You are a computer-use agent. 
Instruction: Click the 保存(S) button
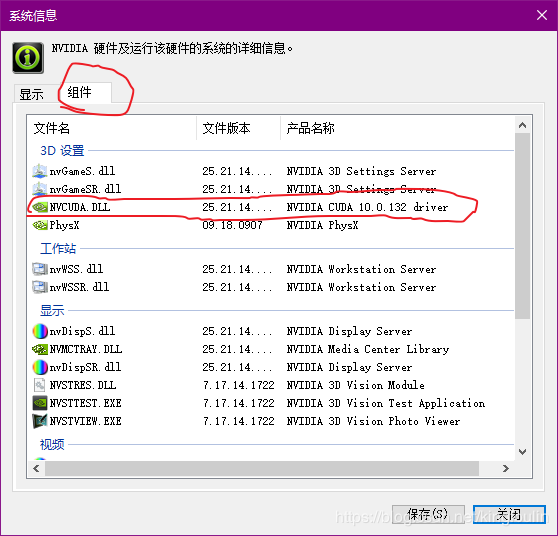pyautogui.click(x=428, y=514)
